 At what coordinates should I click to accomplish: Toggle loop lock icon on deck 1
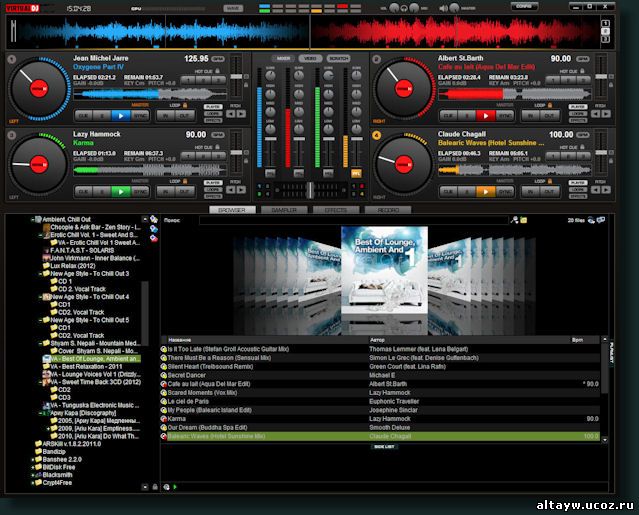(185, 105)
